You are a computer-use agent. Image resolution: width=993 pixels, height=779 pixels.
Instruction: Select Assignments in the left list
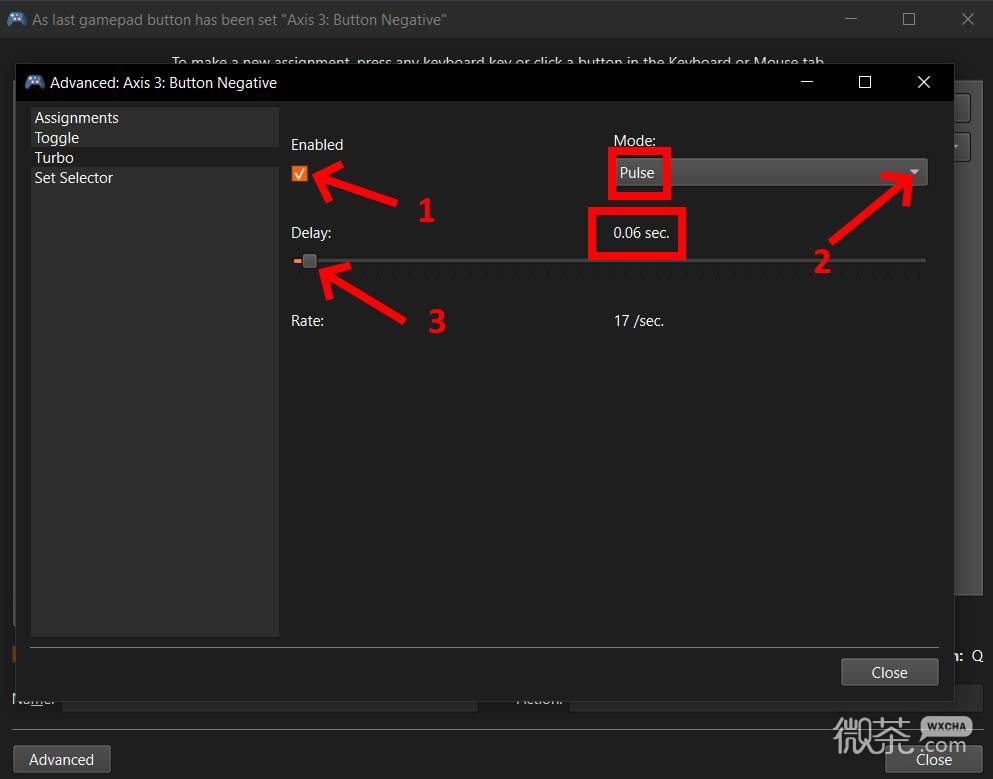click(x=155, y=118)
